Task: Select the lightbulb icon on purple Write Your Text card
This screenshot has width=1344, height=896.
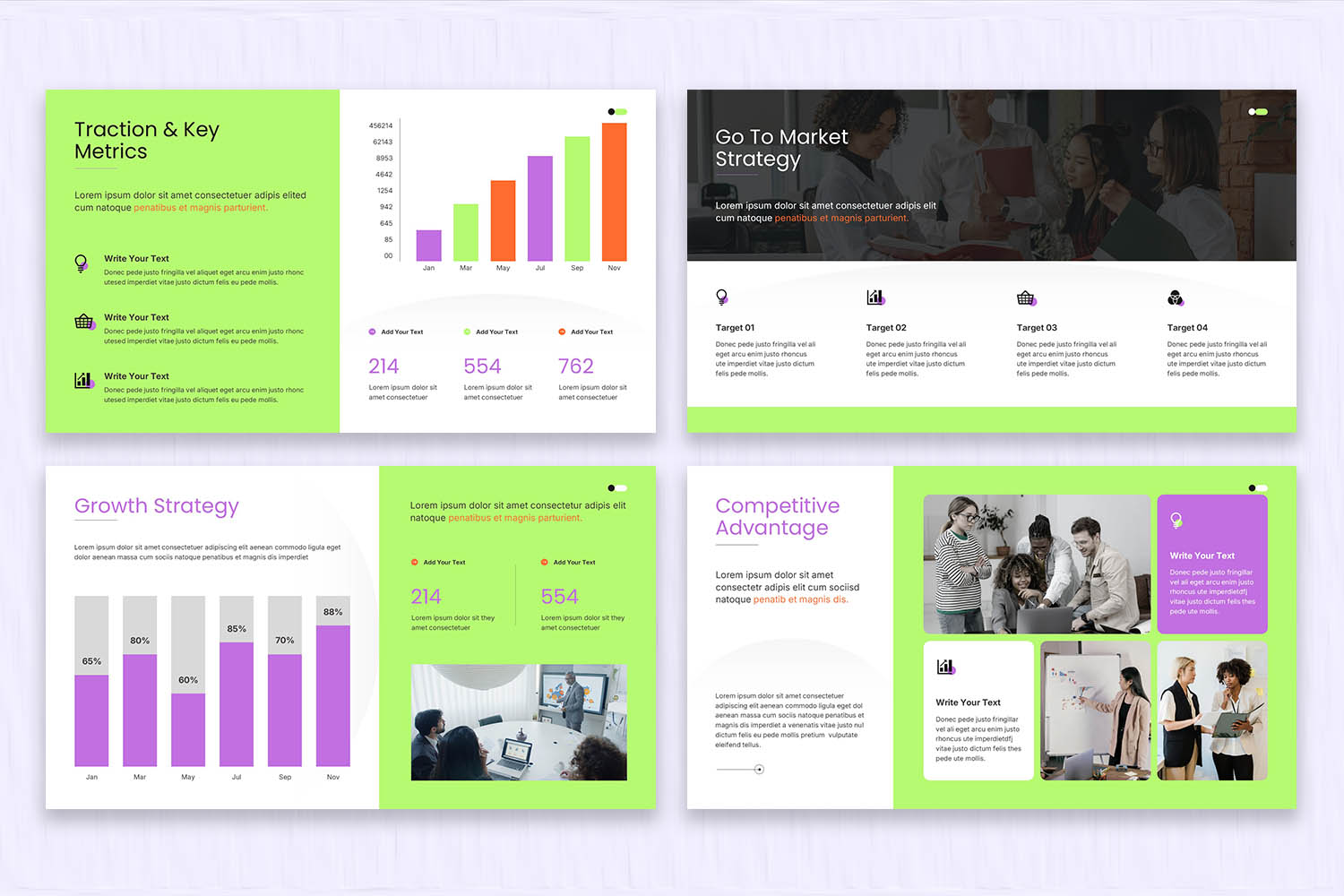Action: tap(1176, 521)
